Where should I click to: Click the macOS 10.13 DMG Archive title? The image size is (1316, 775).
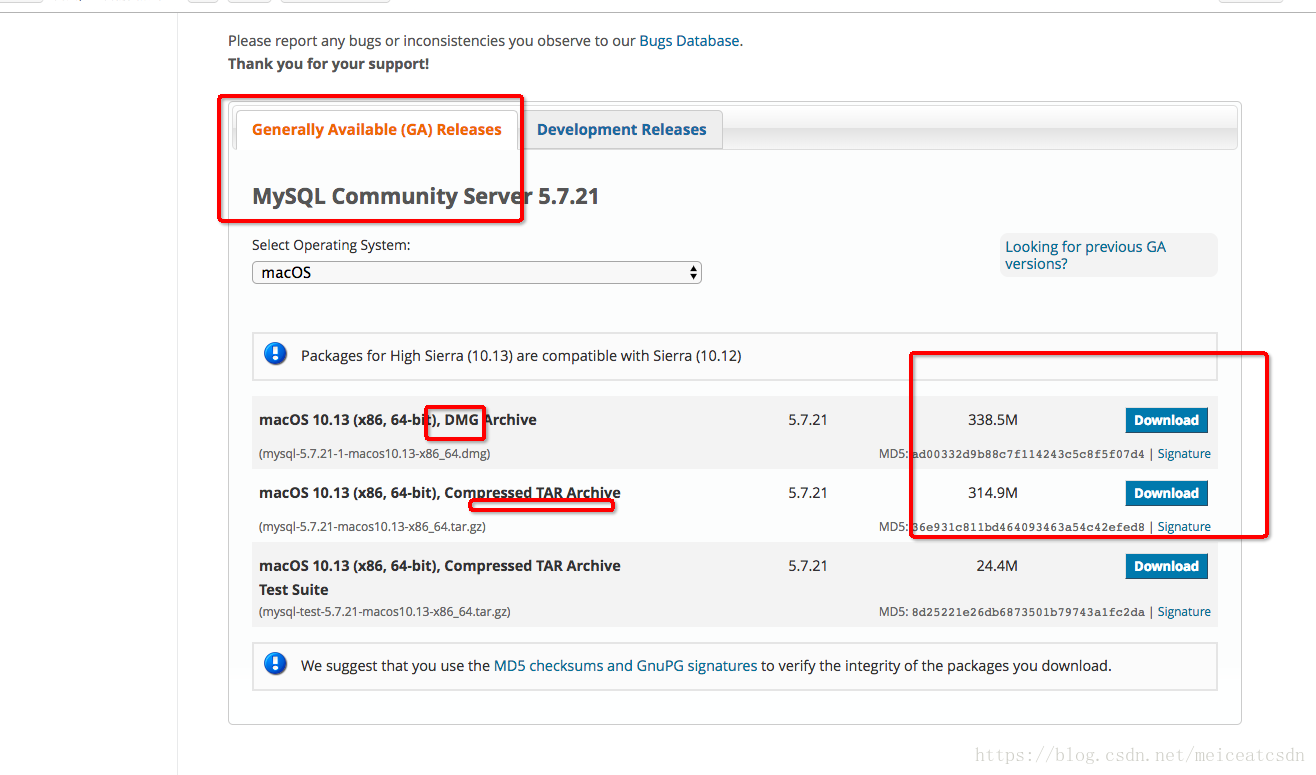click(x=398, y=420)
